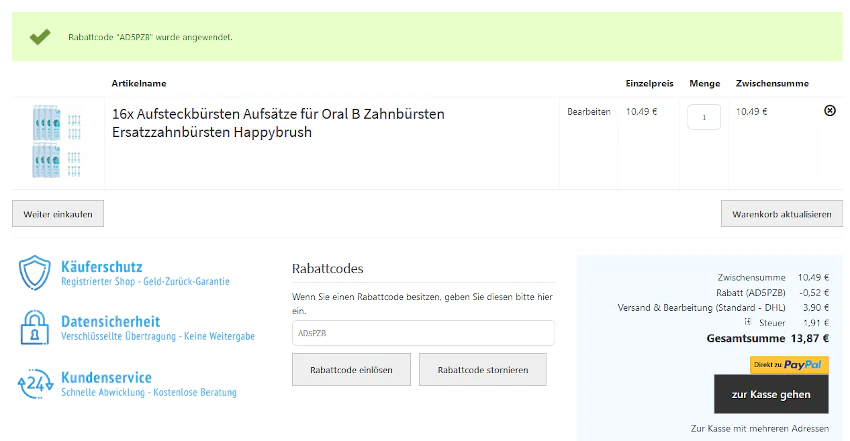This screenshot has width=850, height=441.
Task: Click Rabattcode stornieren button
Action: [482, 369]
